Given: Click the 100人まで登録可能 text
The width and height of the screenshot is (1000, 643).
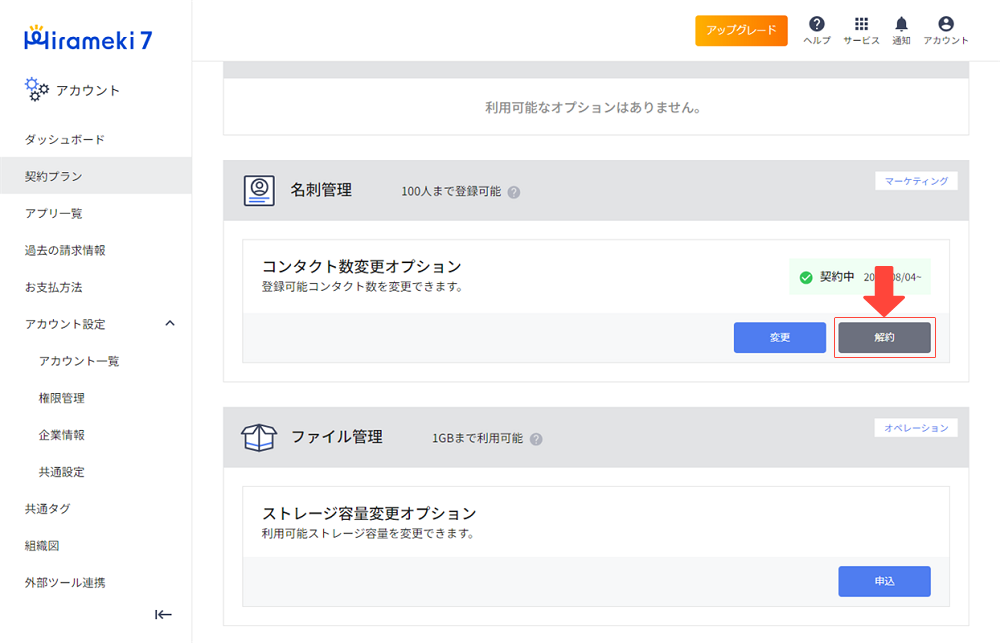Looking at the screenshot, I should (x=451, y=191).
